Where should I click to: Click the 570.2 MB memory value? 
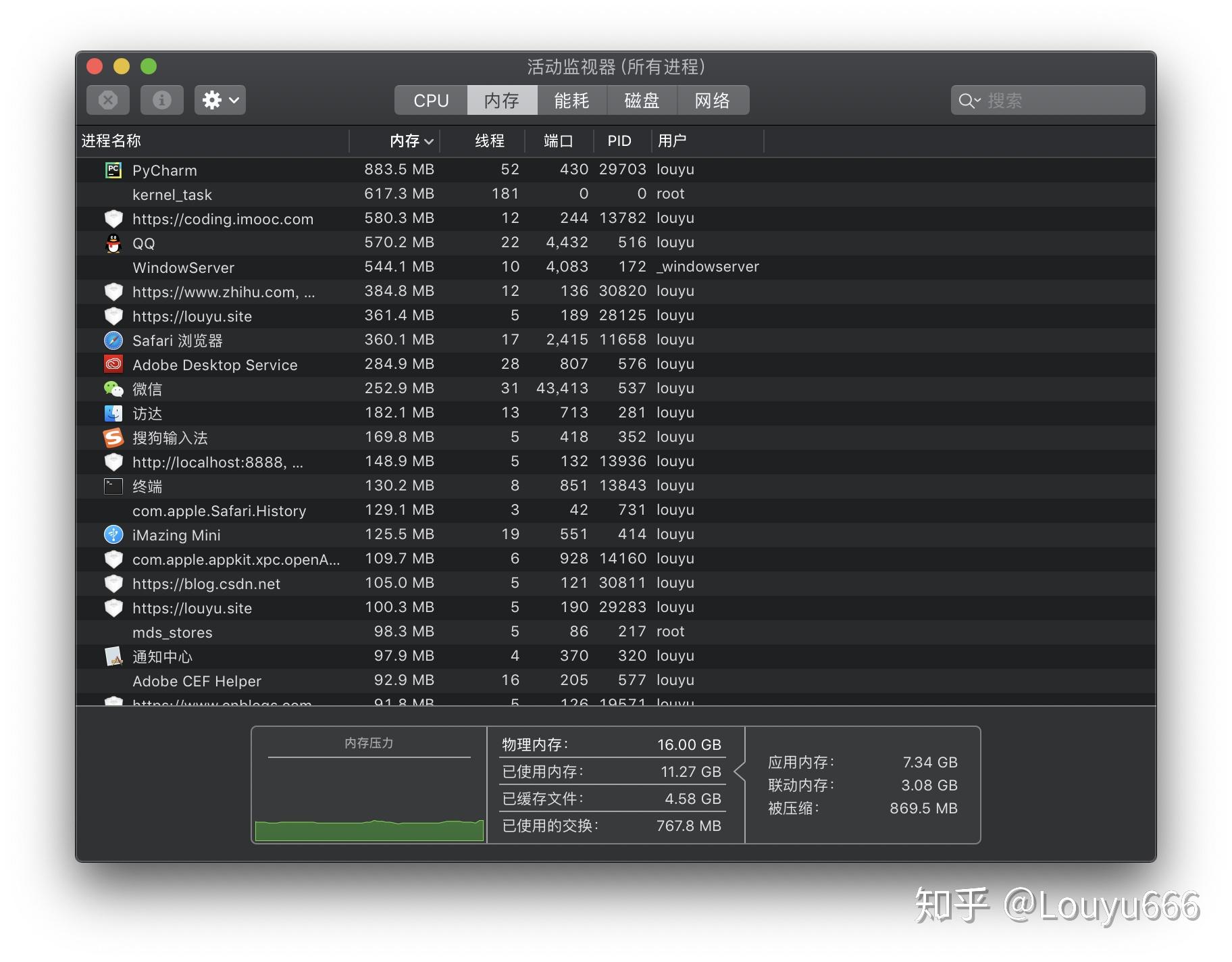click(399, 243)
